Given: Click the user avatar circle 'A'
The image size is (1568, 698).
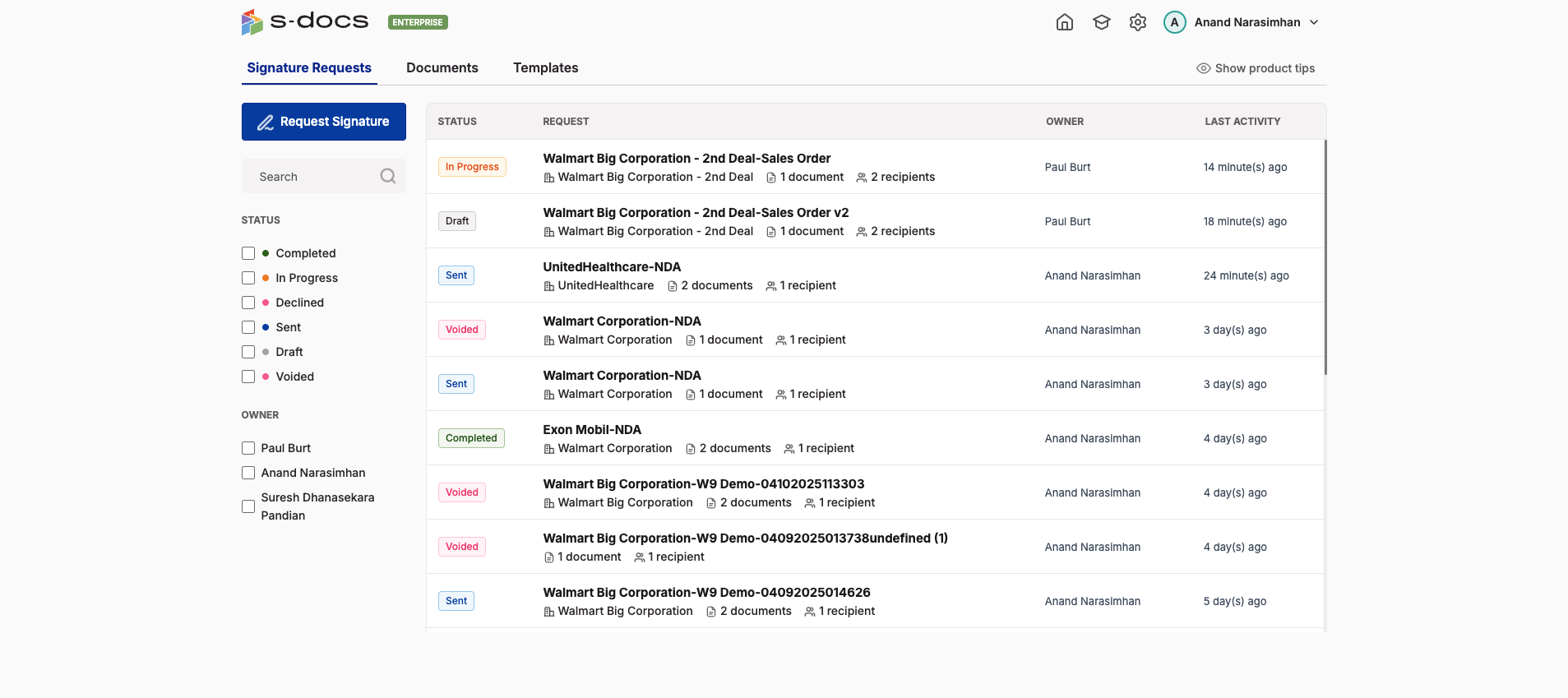Looking at the screenshot, I should tap(1174, 22).
